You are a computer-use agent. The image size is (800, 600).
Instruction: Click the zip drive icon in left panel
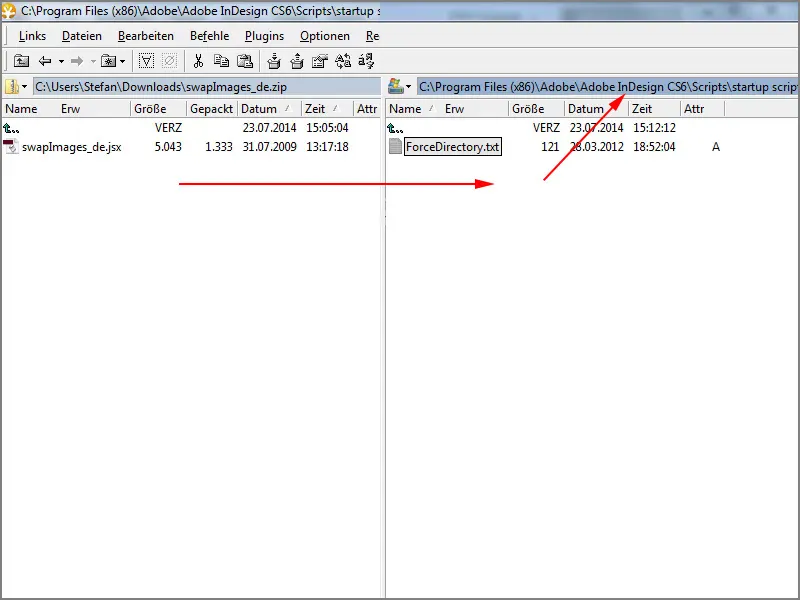point(12,87)
